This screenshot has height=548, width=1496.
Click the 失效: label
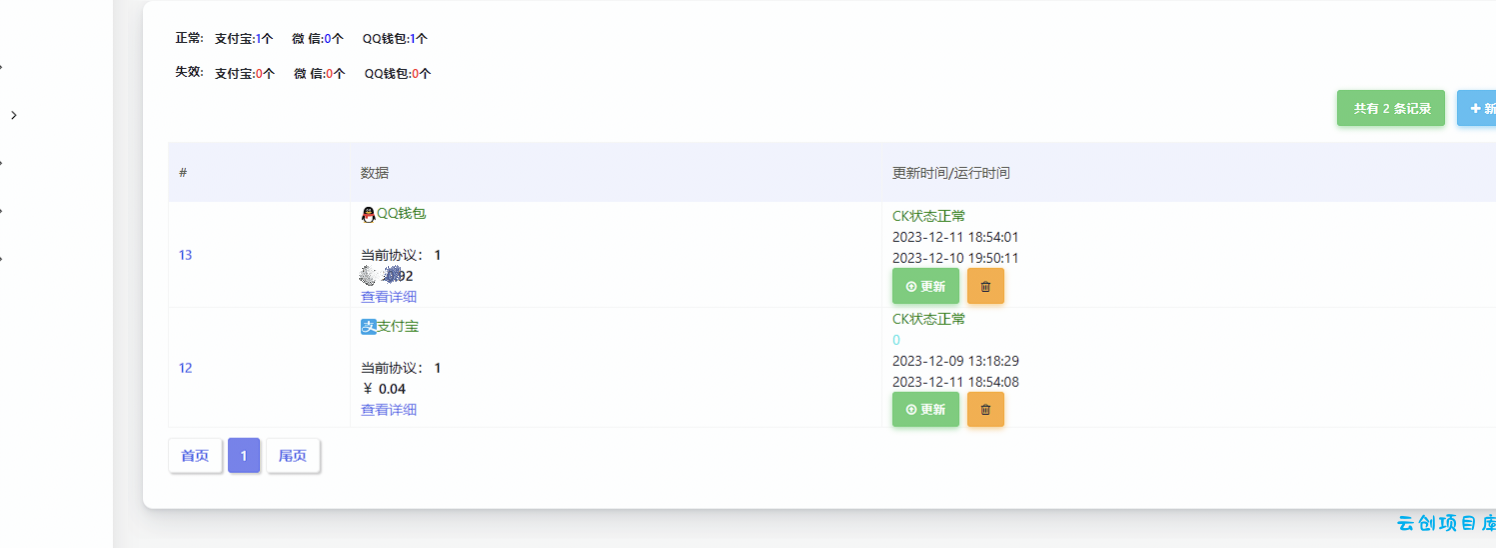tap(189, 72)
